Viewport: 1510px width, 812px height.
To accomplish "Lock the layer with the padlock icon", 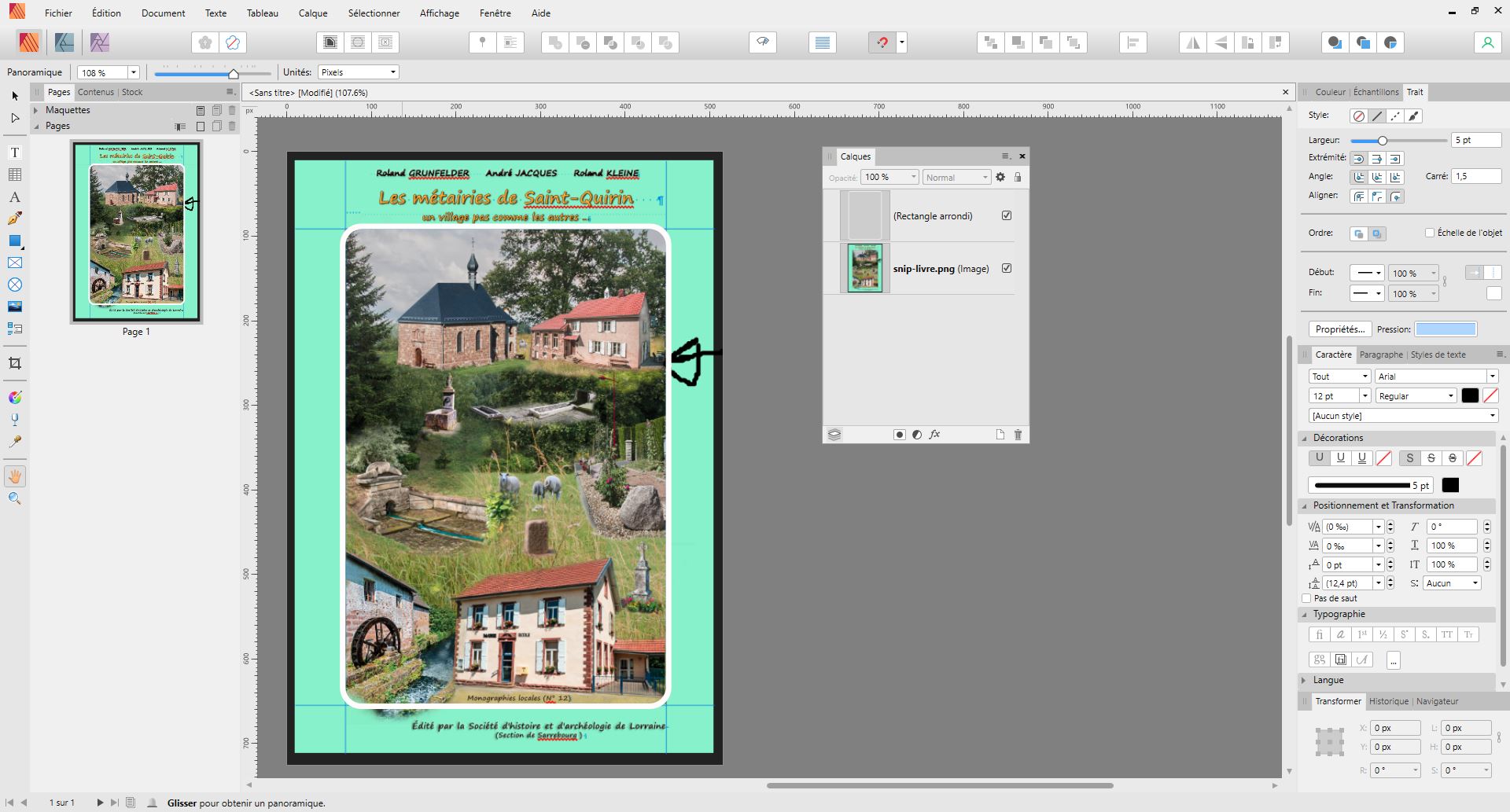I will click(1018, 178).
